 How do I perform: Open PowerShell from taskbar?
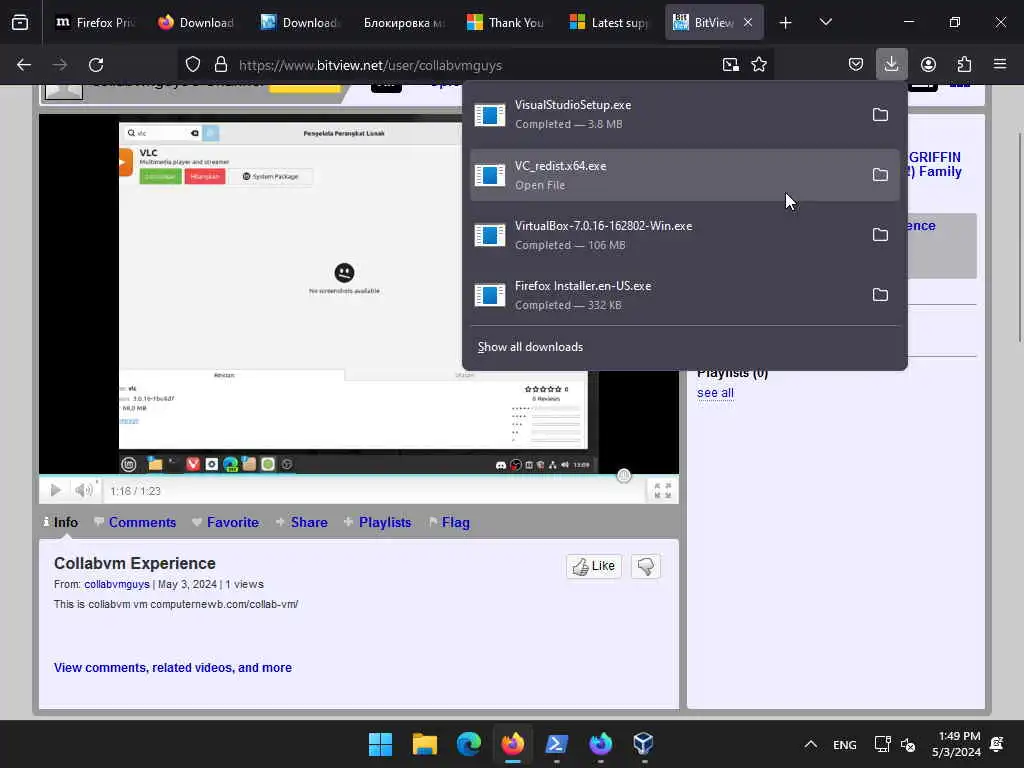tap(556, 744)
